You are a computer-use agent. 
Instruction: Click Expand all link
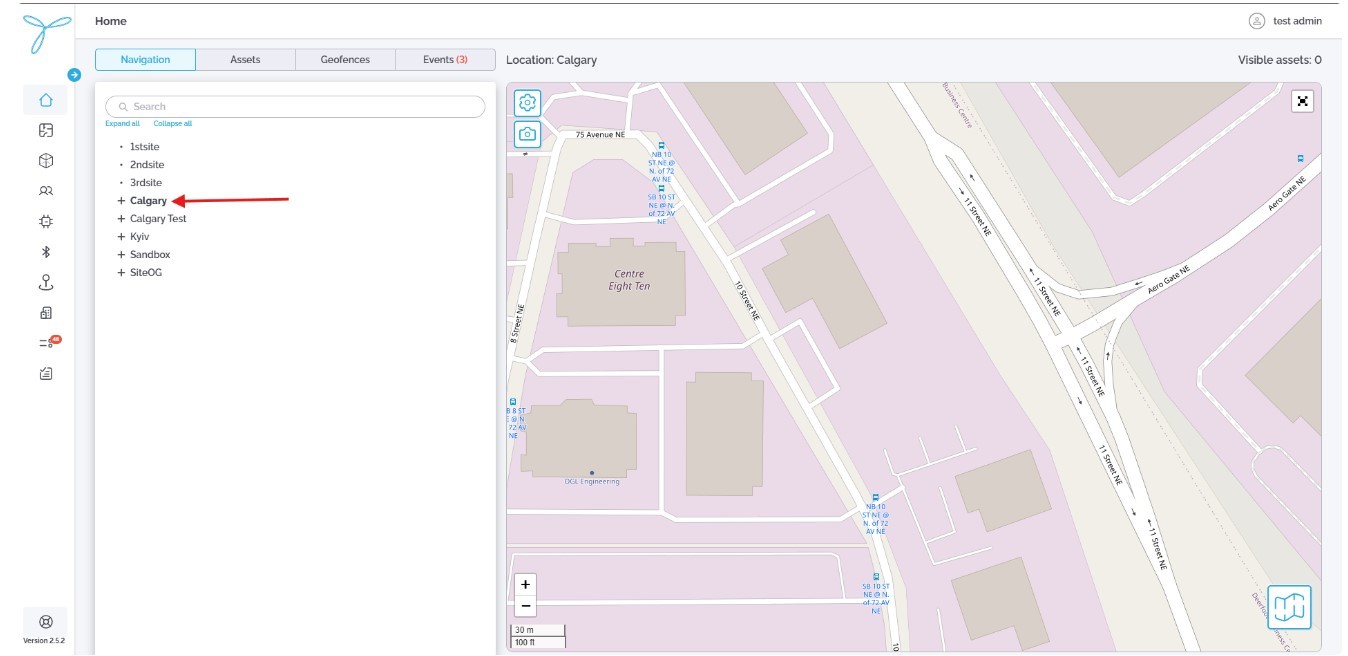click(122, 124)
